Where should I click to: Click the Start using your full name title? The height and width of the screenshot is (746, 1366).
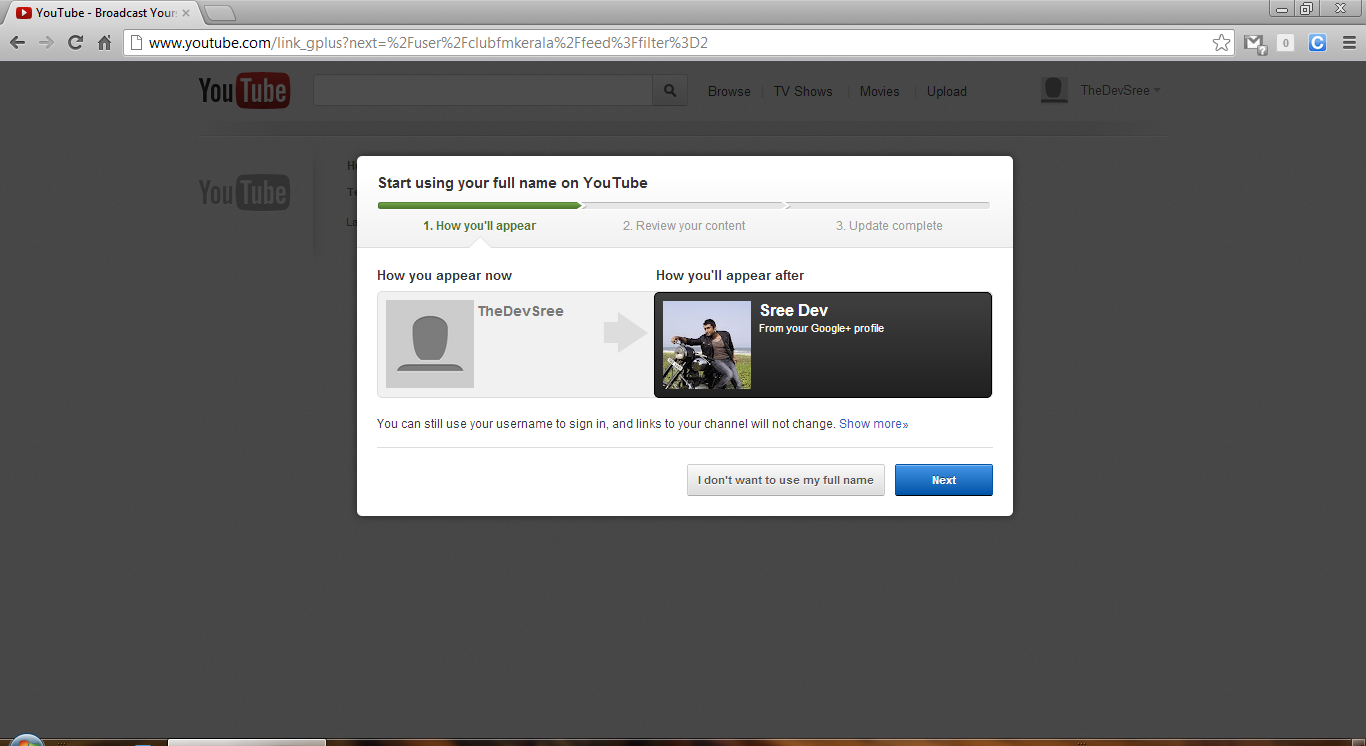(513, 183)
